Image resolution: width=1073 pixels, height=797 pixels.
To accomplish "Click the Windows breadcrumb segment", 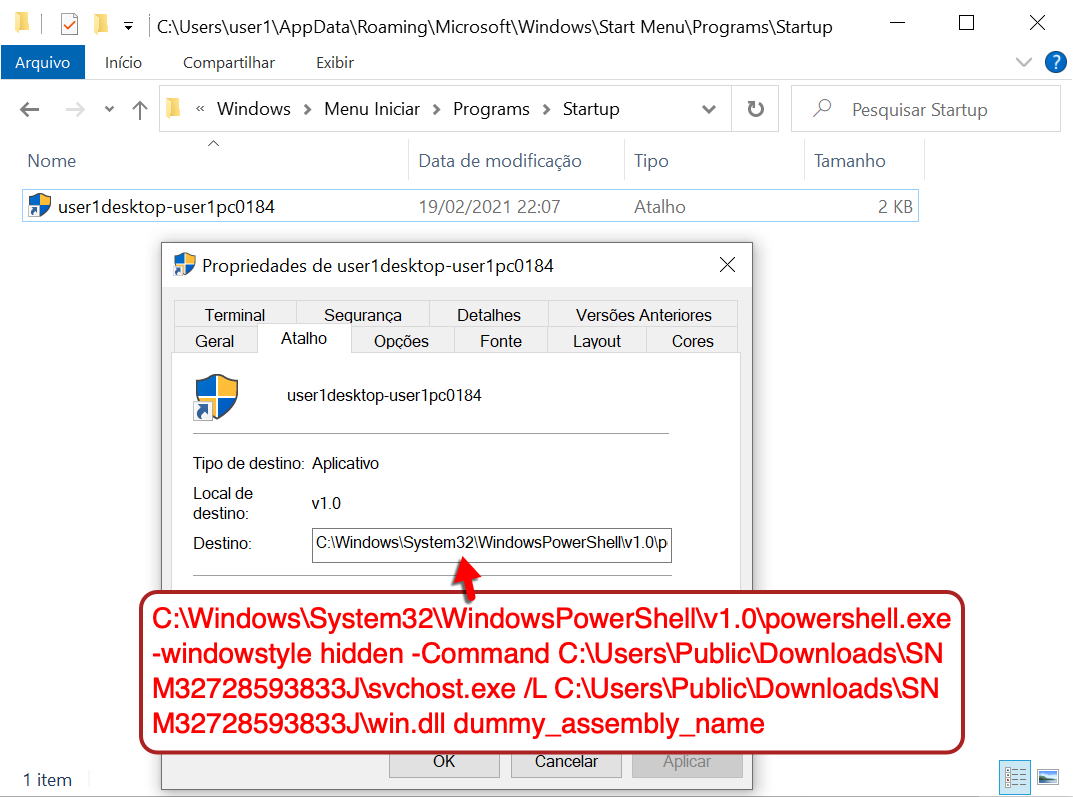I will click(254, 109).
